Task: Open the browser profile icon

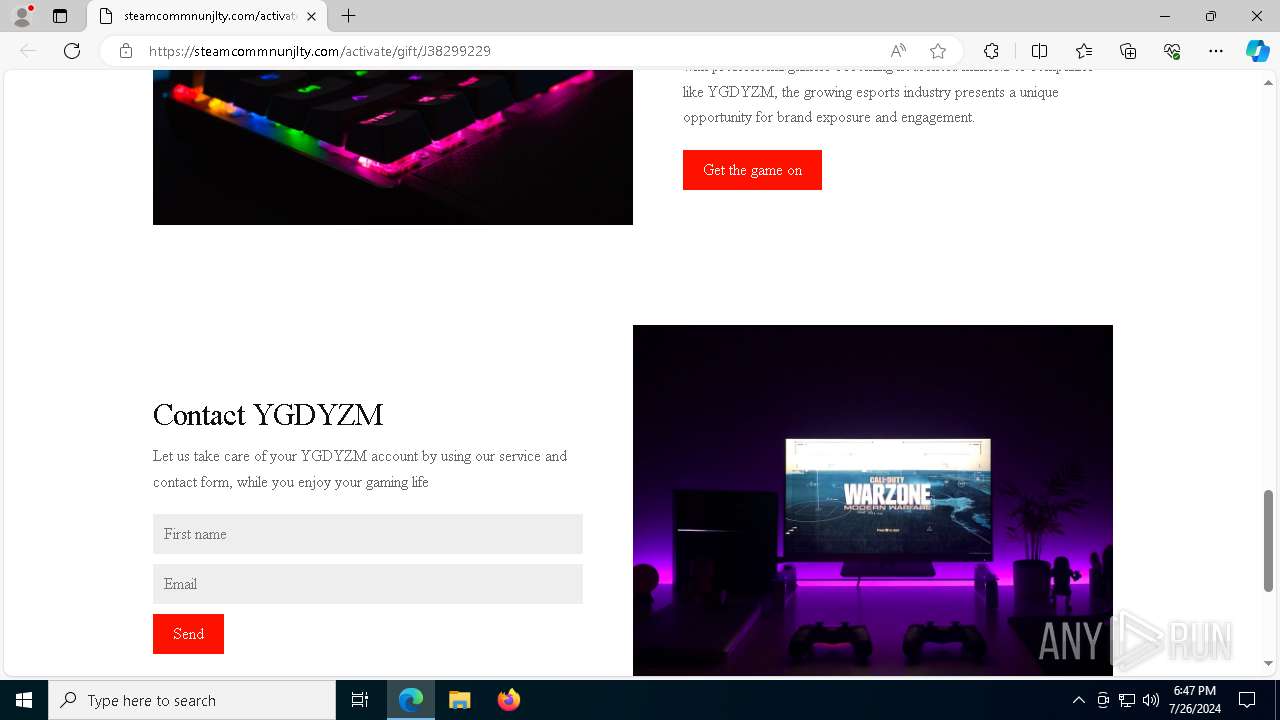Action: (x=22, y=16)
